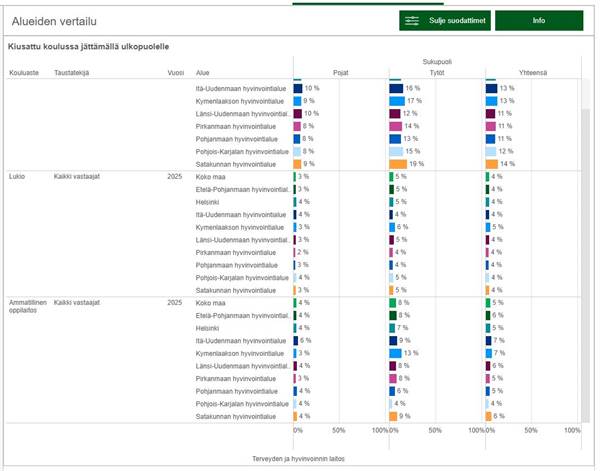Click Satakunta 19 % orange bar under Tytöt
Image resolution: width=602 pixels, height=471 pixels.
coord(398,164)
